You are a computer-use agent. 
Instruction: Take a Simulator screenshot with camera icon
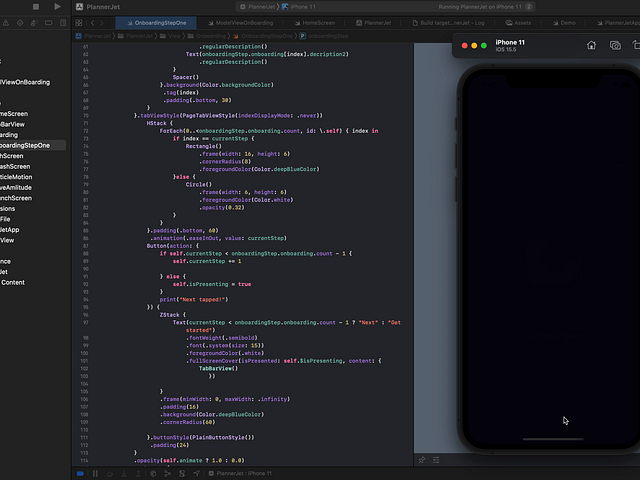point(615,45)
